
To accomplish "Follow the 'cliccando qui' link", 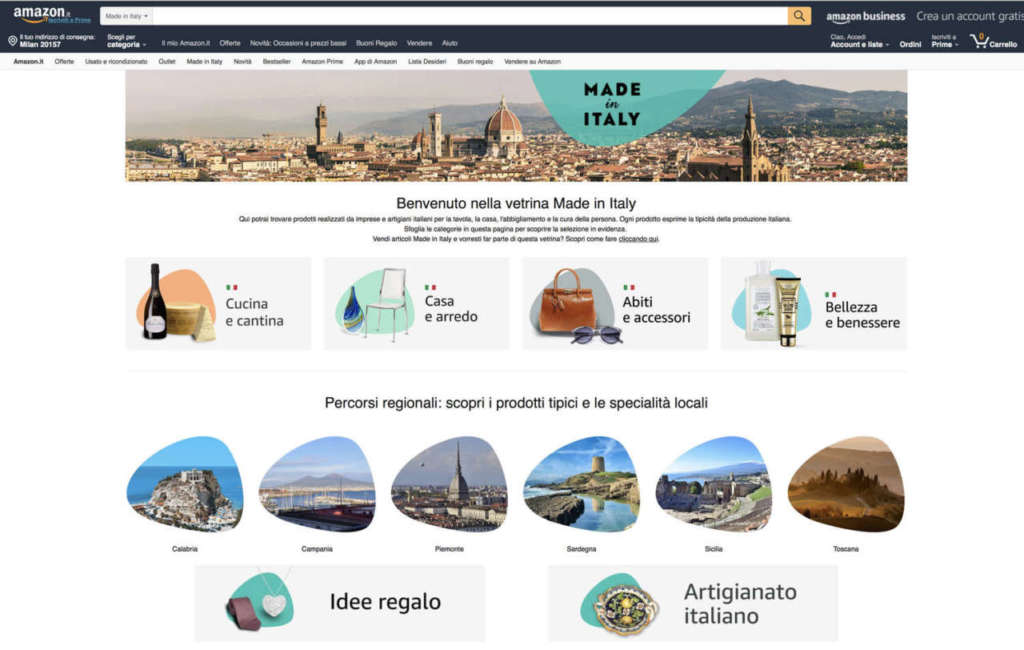I will (638, 239).
